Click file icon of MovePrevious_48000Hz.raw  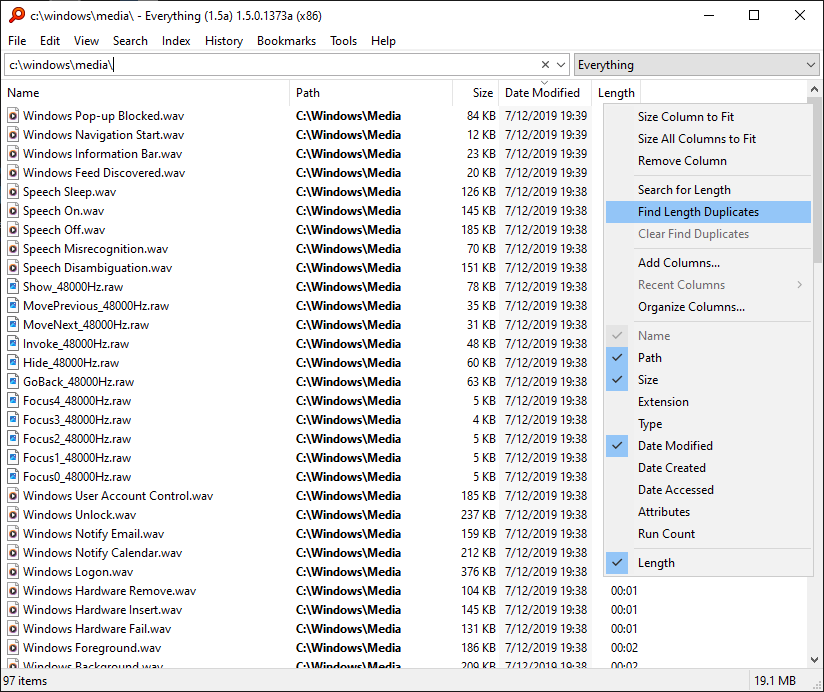tap(13, 305)
